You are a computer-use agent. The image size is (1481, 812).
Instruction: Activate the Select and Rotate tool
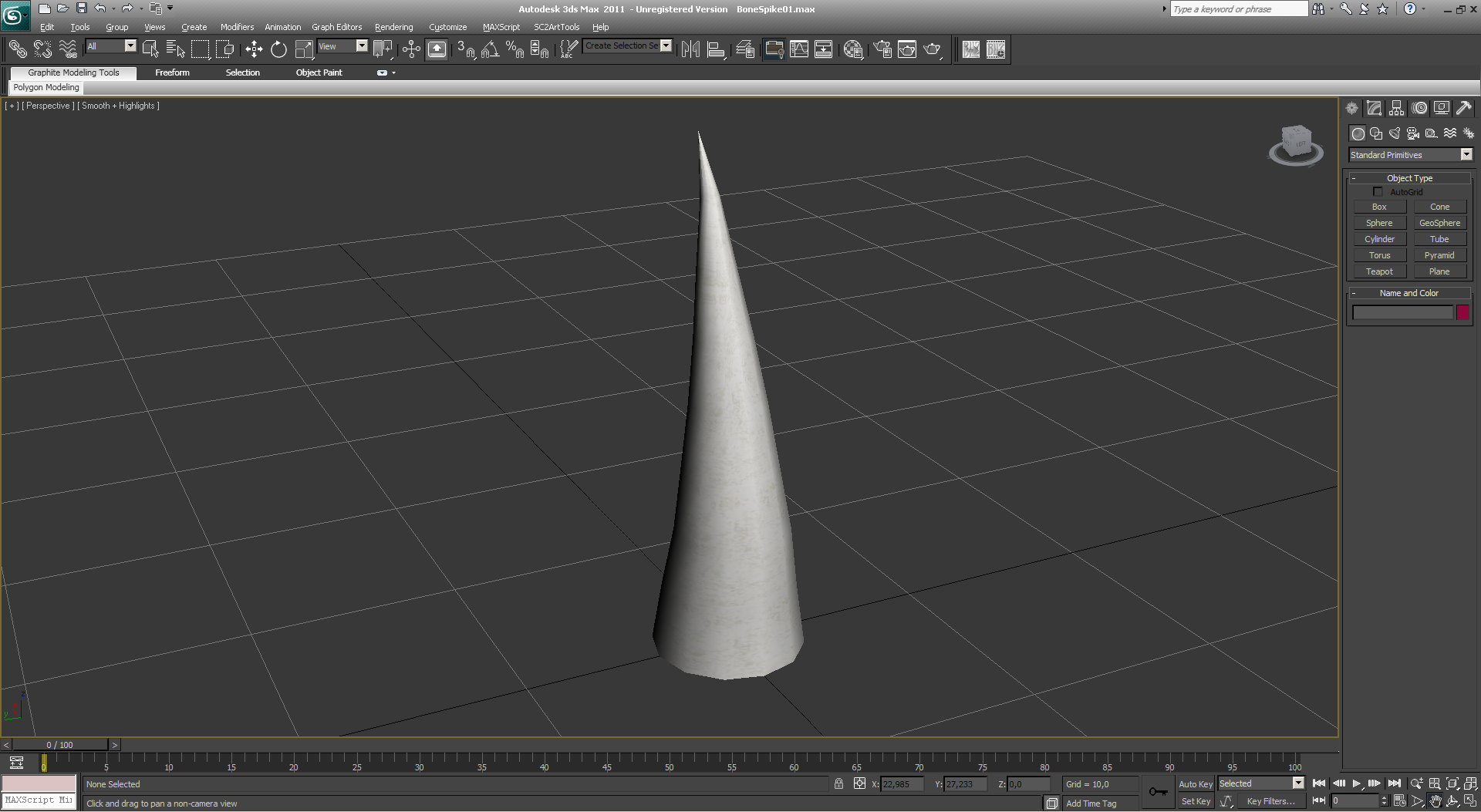click(278, 50)
